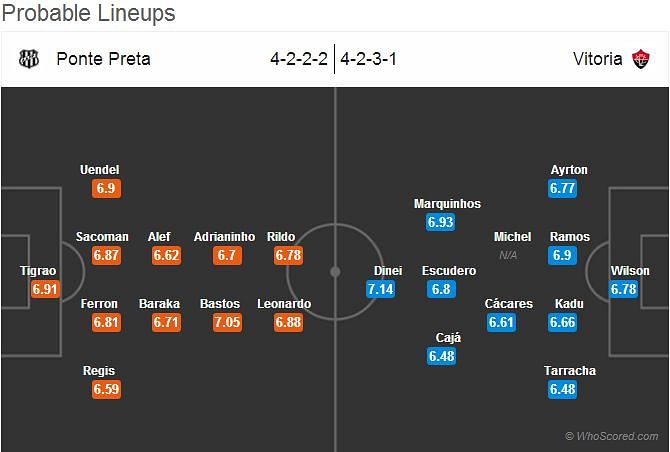Click Marquinhos's 6.93 rating badge
This screenshot has height=452, width=670.
441,222
